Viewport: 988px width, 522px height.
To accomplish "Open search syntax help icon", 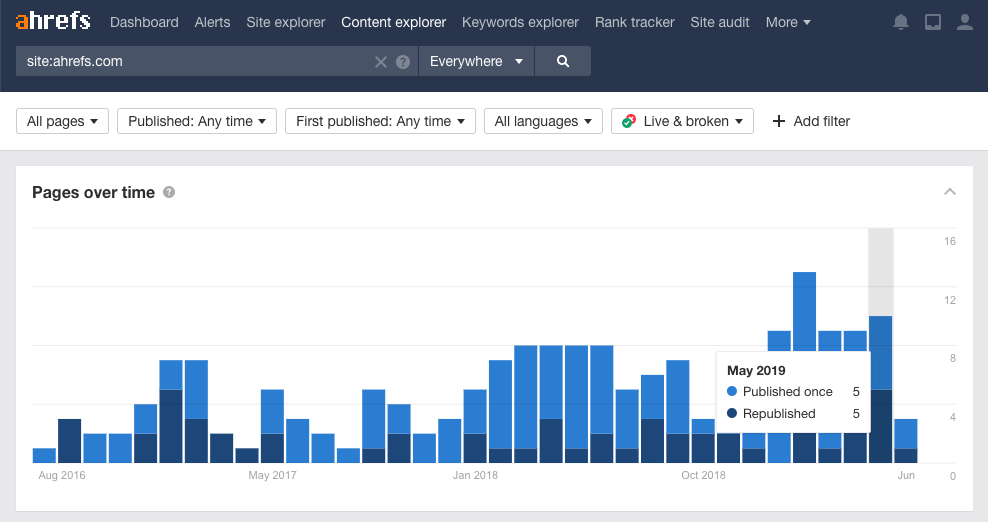I will tap(403, 62).
